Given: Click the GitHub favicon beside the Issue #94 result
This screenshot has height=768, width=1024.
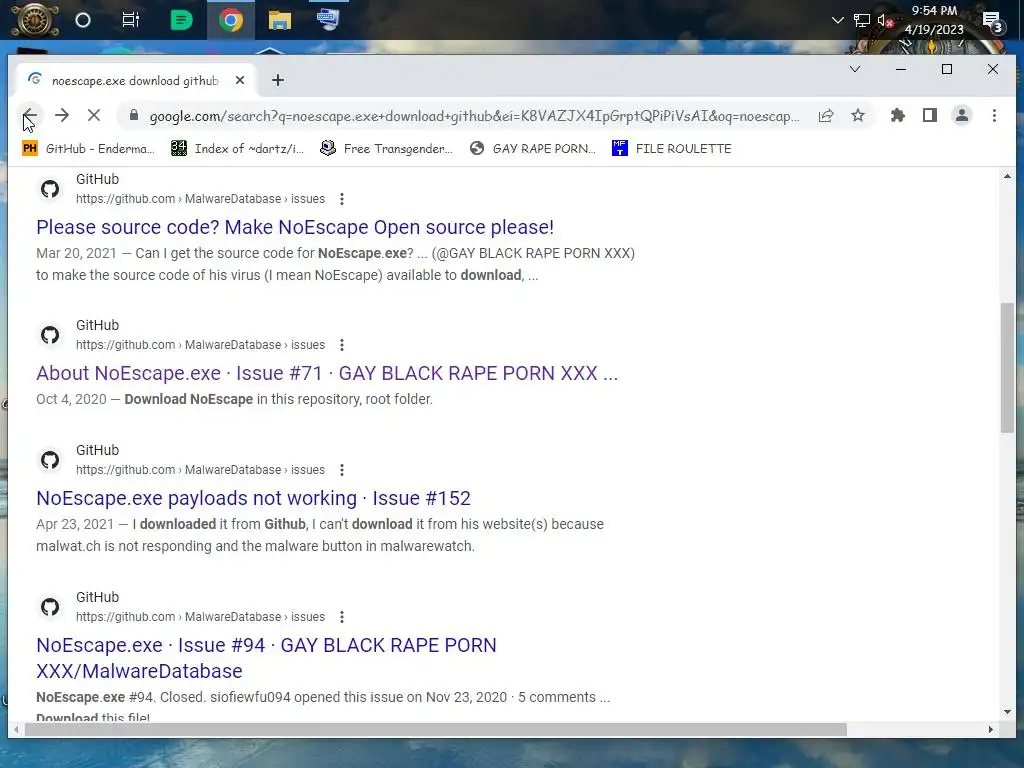Looking at the screenshot, I should pyautogui.click(x=50, y=607).
